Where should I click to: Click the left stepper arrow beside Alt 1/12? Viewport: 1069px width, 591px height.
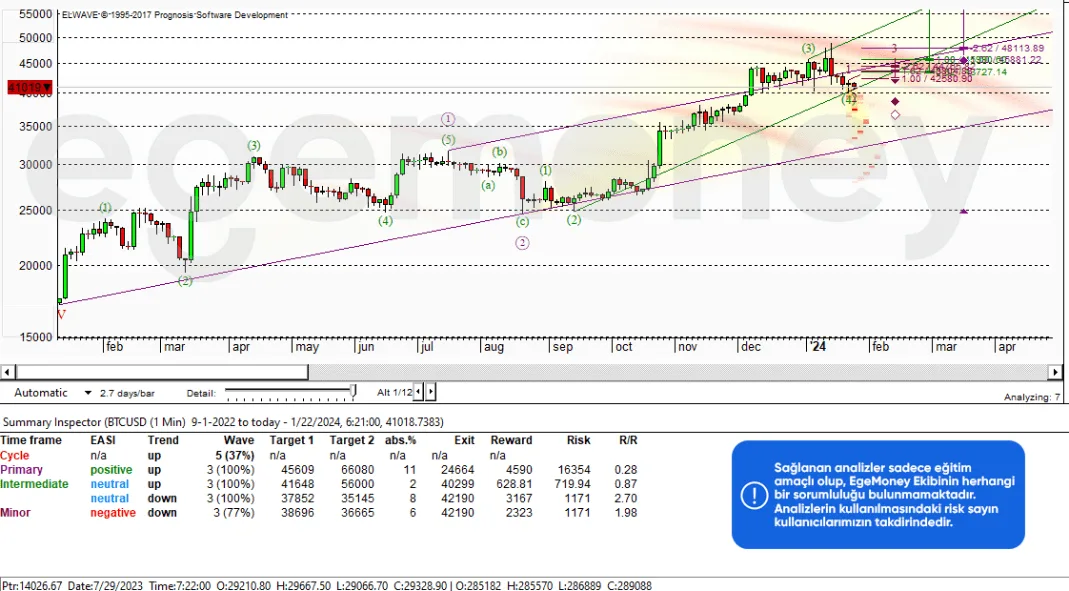418,391
